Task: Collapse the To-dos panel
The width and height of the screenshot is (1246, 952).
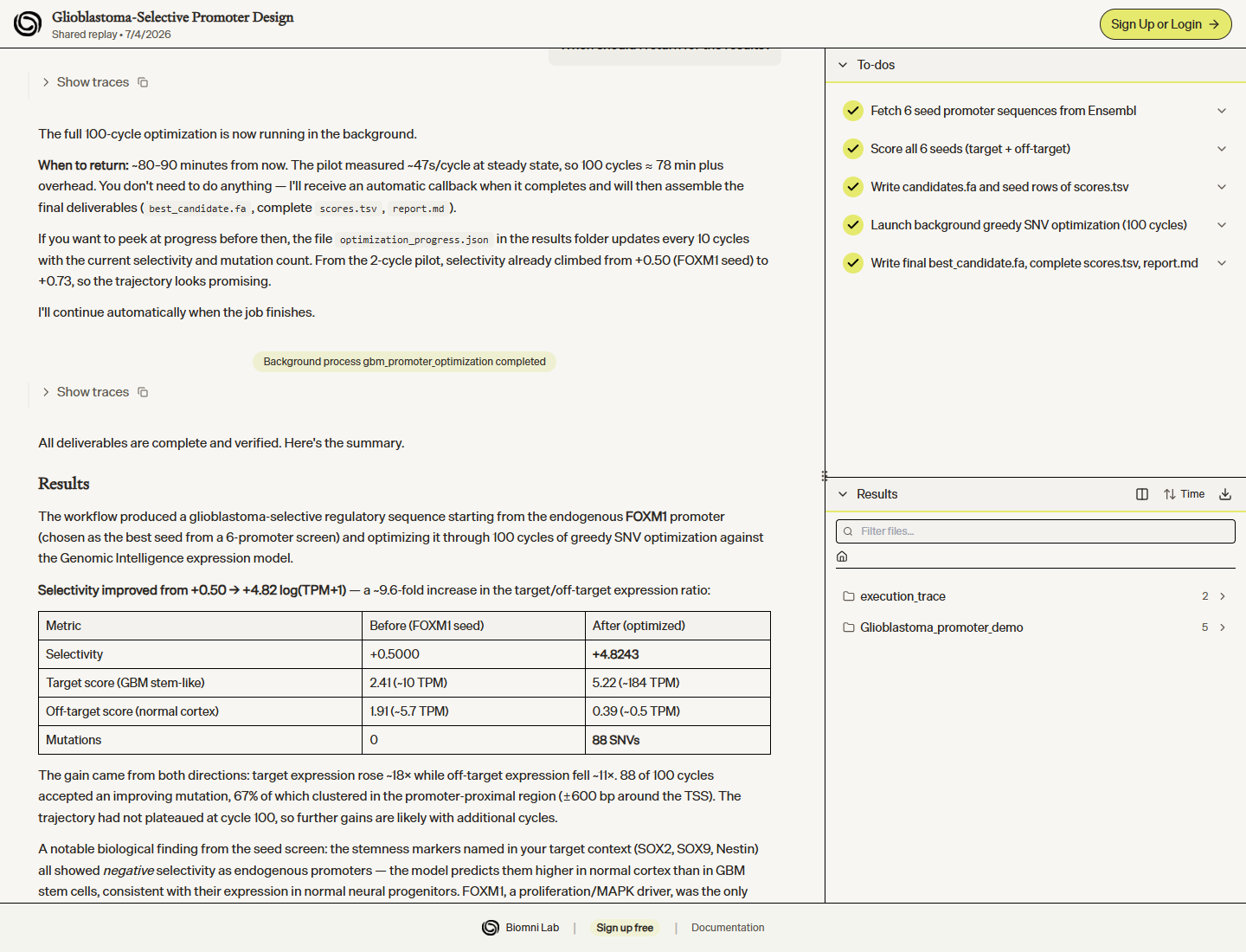Action: point(843,65)
